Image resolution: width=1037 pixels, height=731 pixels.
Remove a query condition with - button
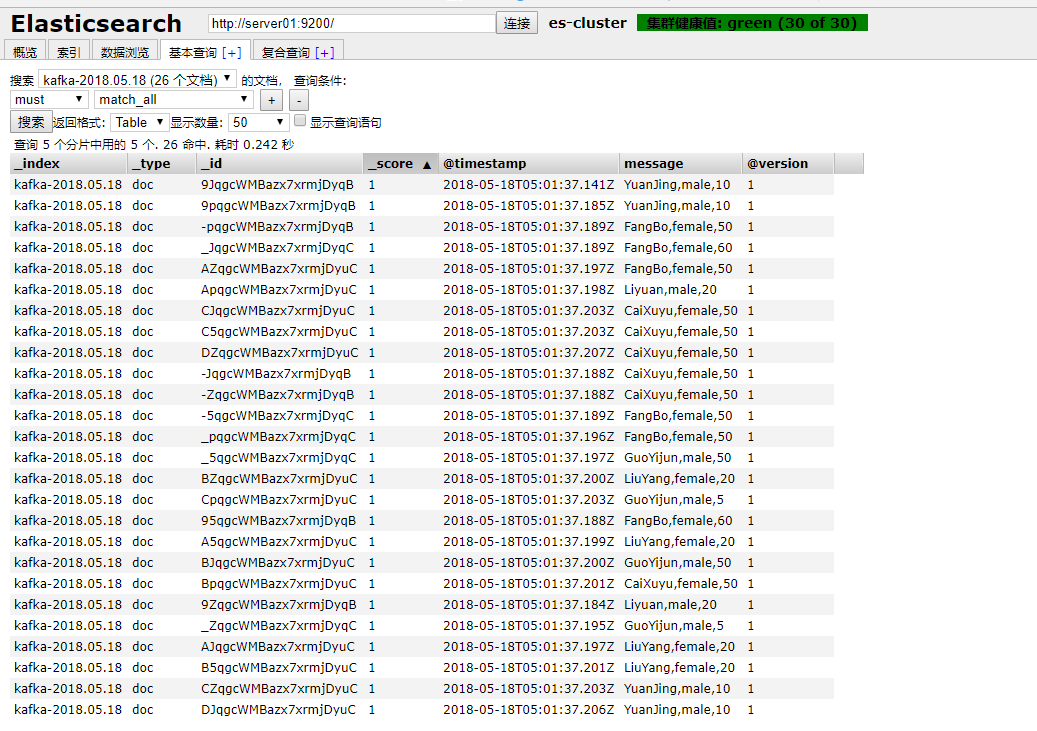299,101
